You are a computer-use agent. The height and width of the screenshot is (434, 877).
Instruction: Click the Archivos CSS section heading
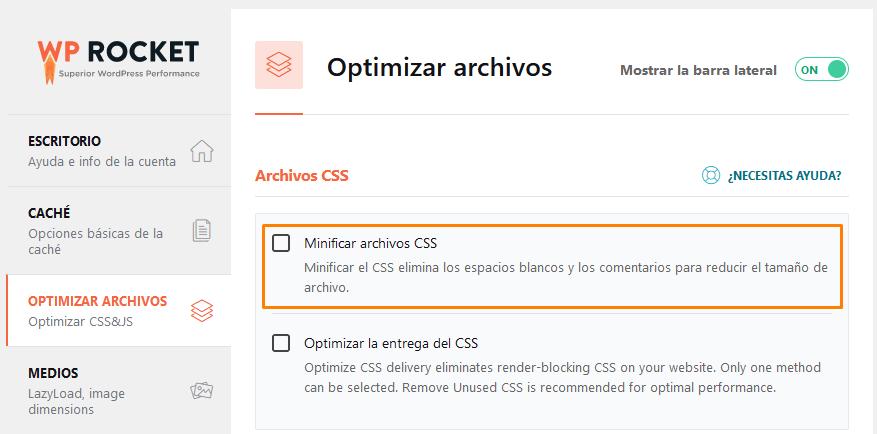[302, 176]
